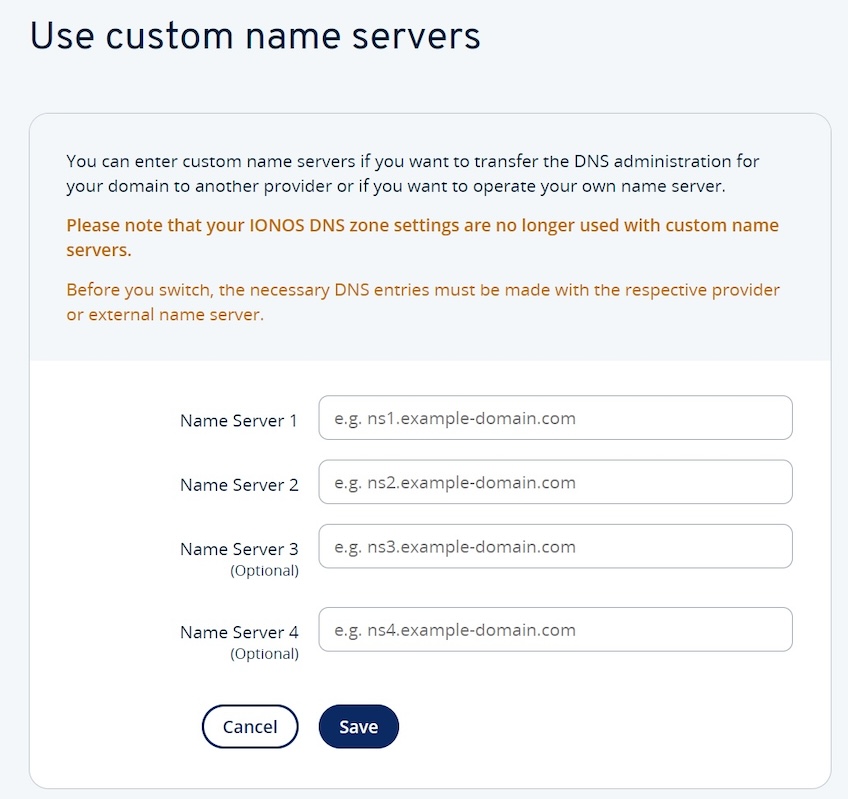Select the field showing ns2.example-domain.com placeholder

coord(555,482)
